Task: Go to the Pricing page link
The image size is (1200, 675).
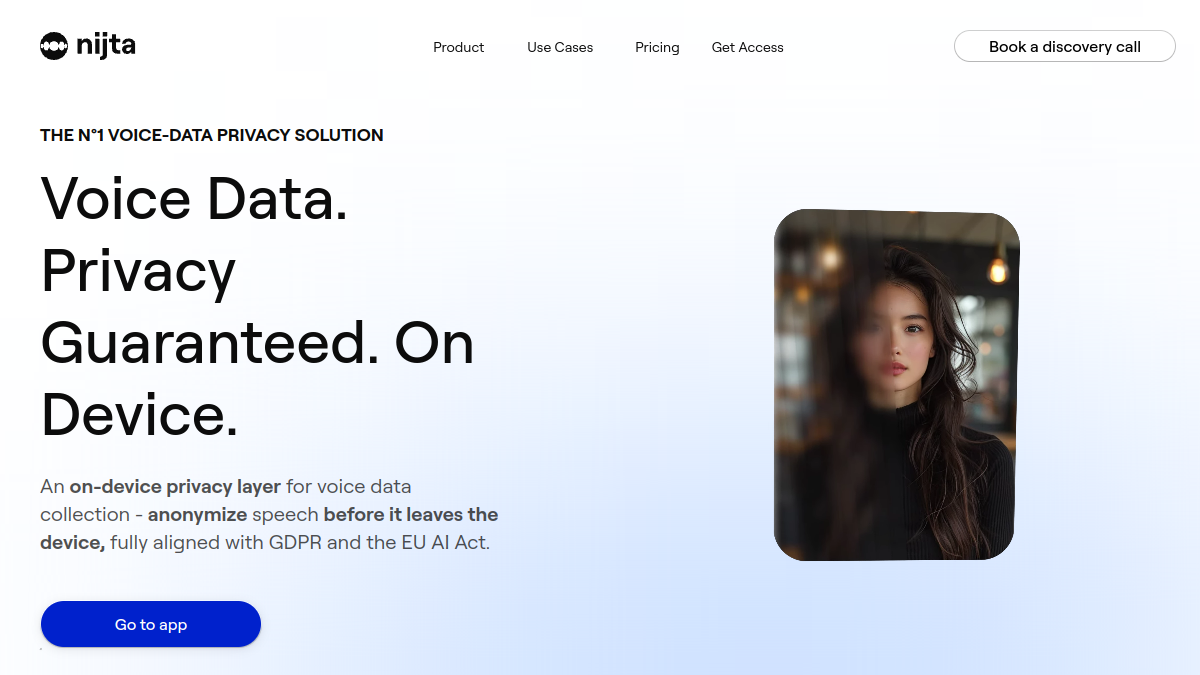Action: pyautogui.click(x=657, y=47)
